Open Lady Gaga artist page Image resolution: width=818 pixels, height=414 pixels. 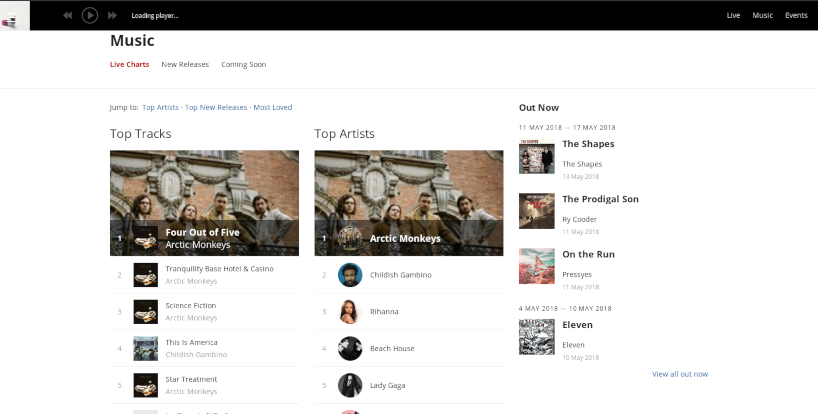(387, 385)
